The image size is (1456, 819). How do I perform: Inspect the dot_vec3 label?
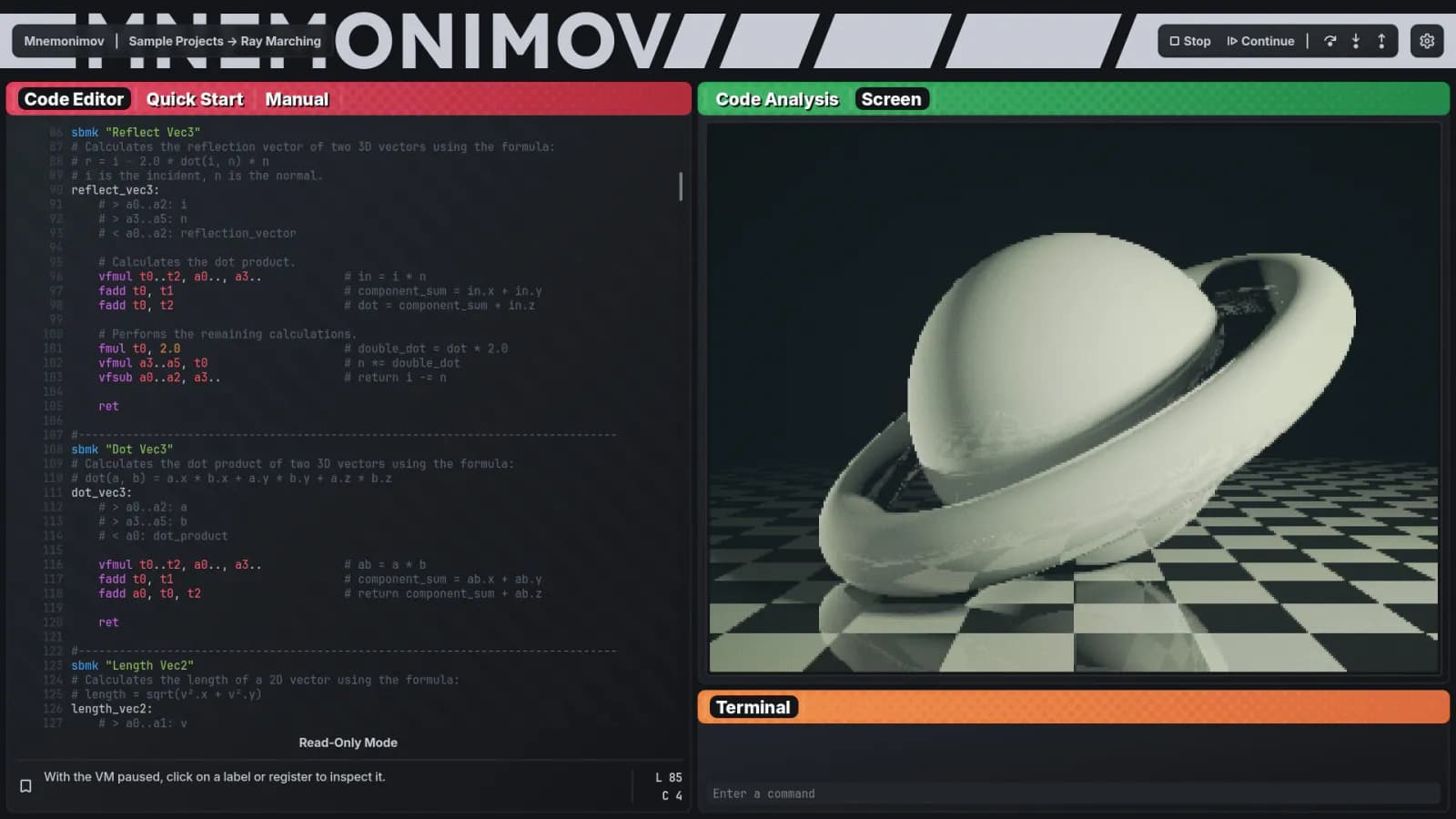(101, 492)
